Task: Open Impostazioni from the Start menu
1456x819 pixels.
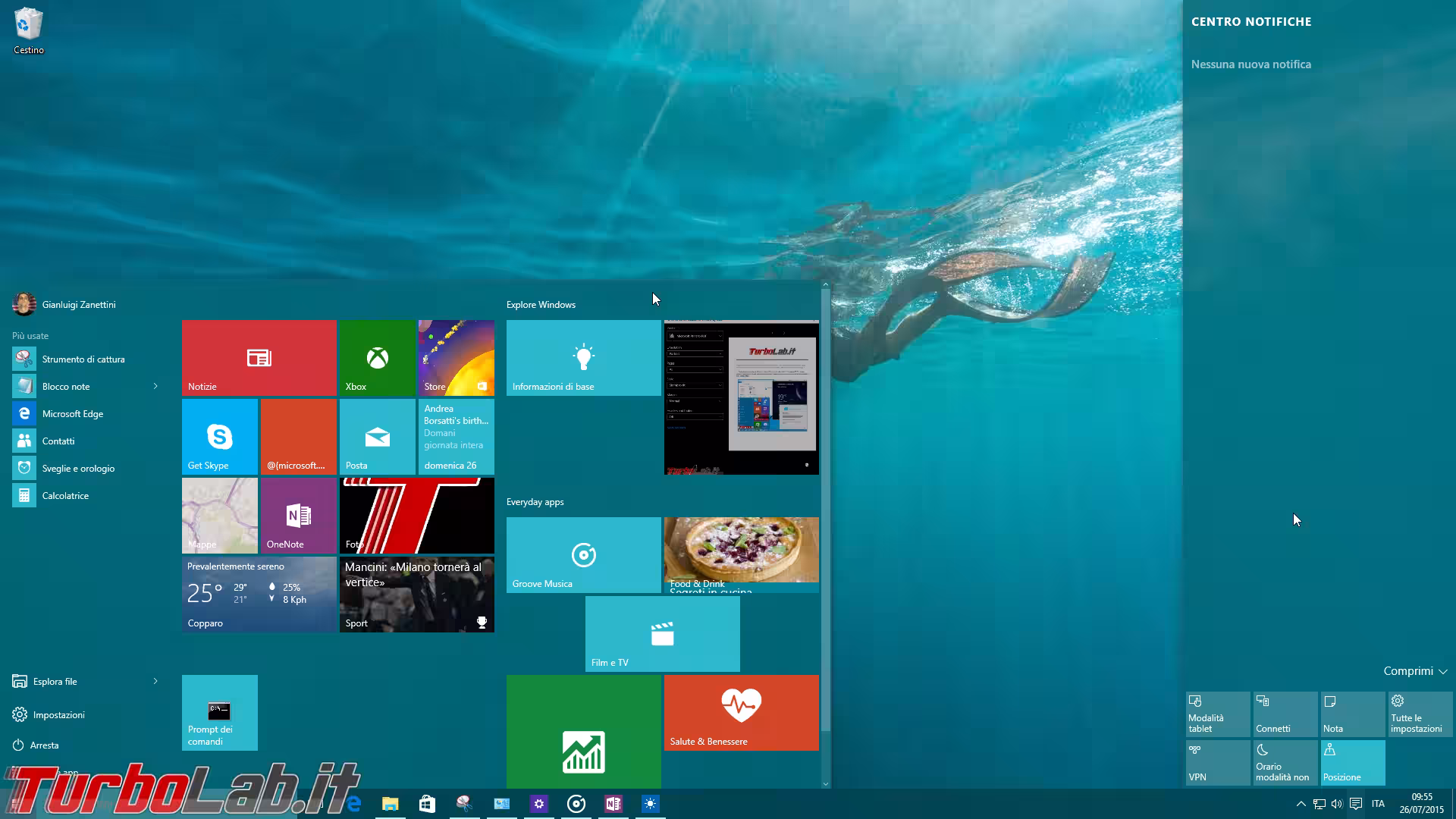Action: (x=58, y=714)
